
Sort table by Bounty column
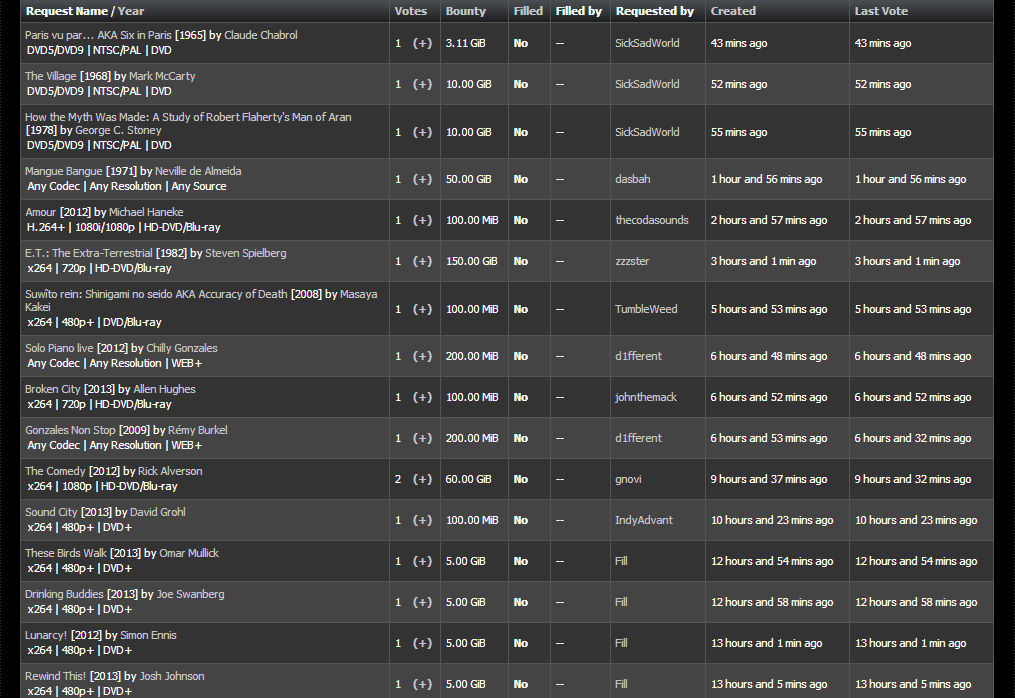pos(465,11)
